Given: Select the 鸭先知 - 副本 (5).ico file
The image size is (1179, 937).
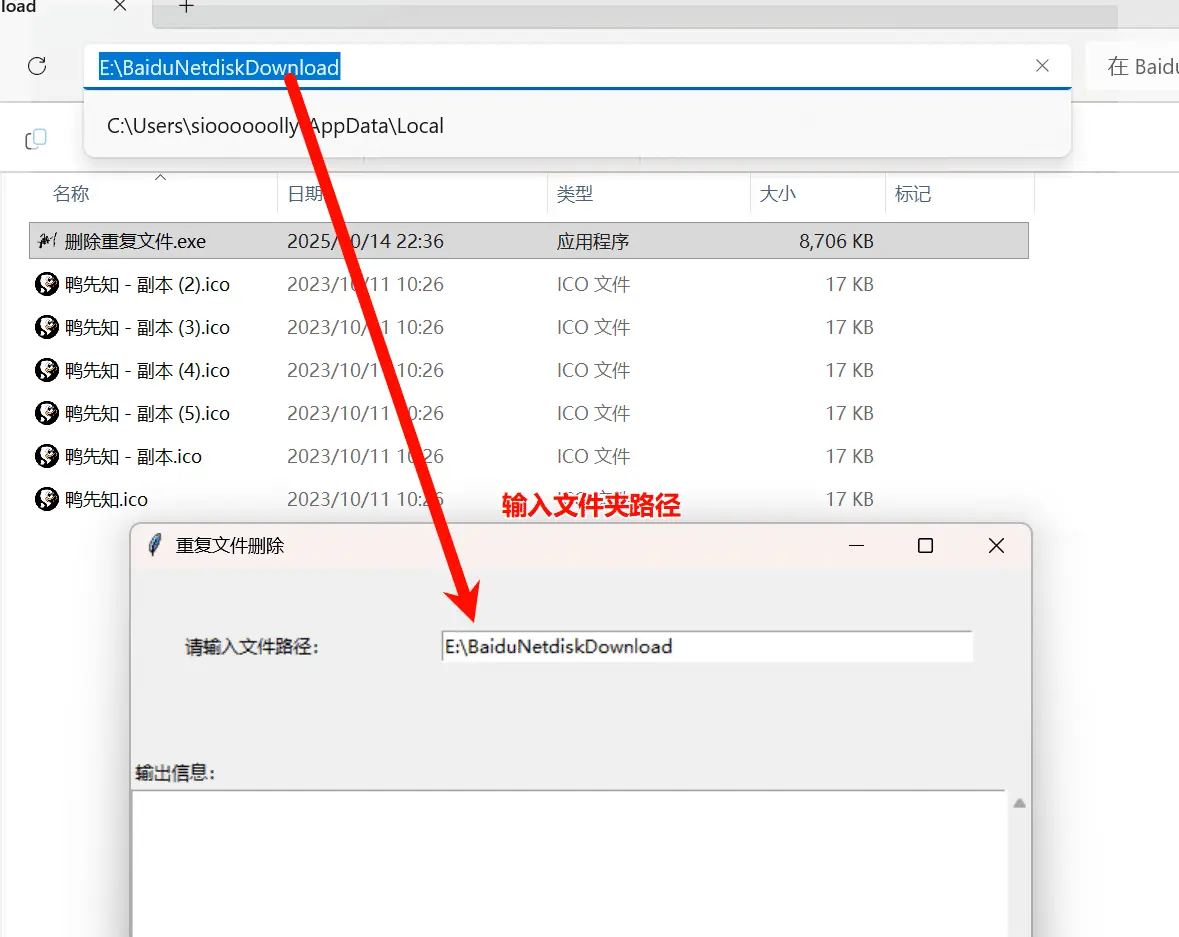Looking at the screenshot, I should (x=147, y=413).
